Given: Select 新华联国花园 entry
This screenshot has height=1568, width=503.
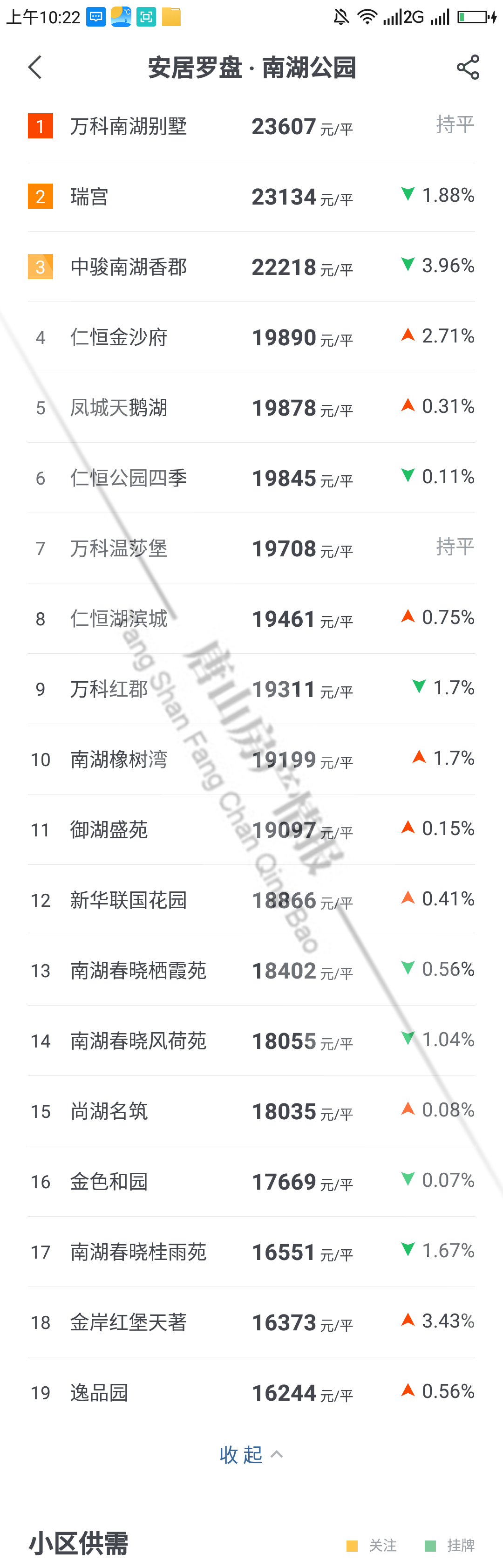Looking at the screenshot, I should (129, 900).
